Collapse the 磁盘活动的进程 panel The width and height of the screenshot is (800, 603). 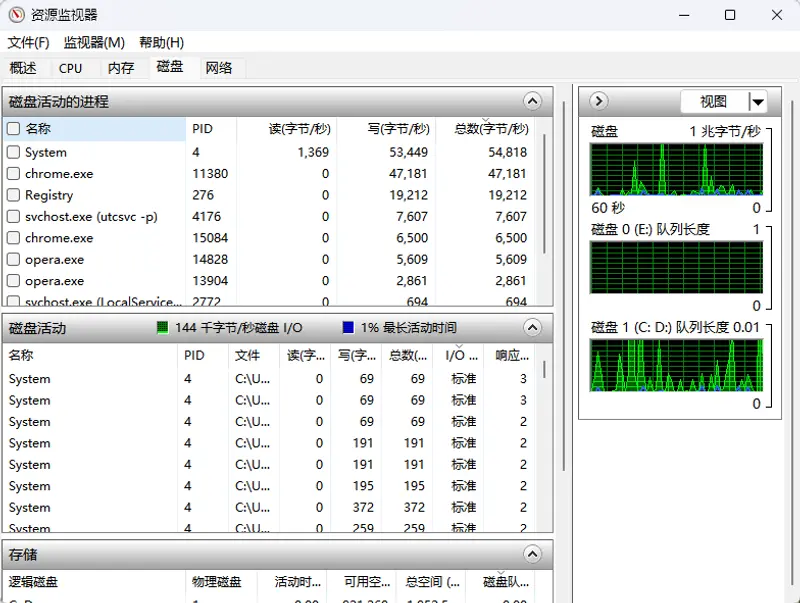[x=532, y=101]
